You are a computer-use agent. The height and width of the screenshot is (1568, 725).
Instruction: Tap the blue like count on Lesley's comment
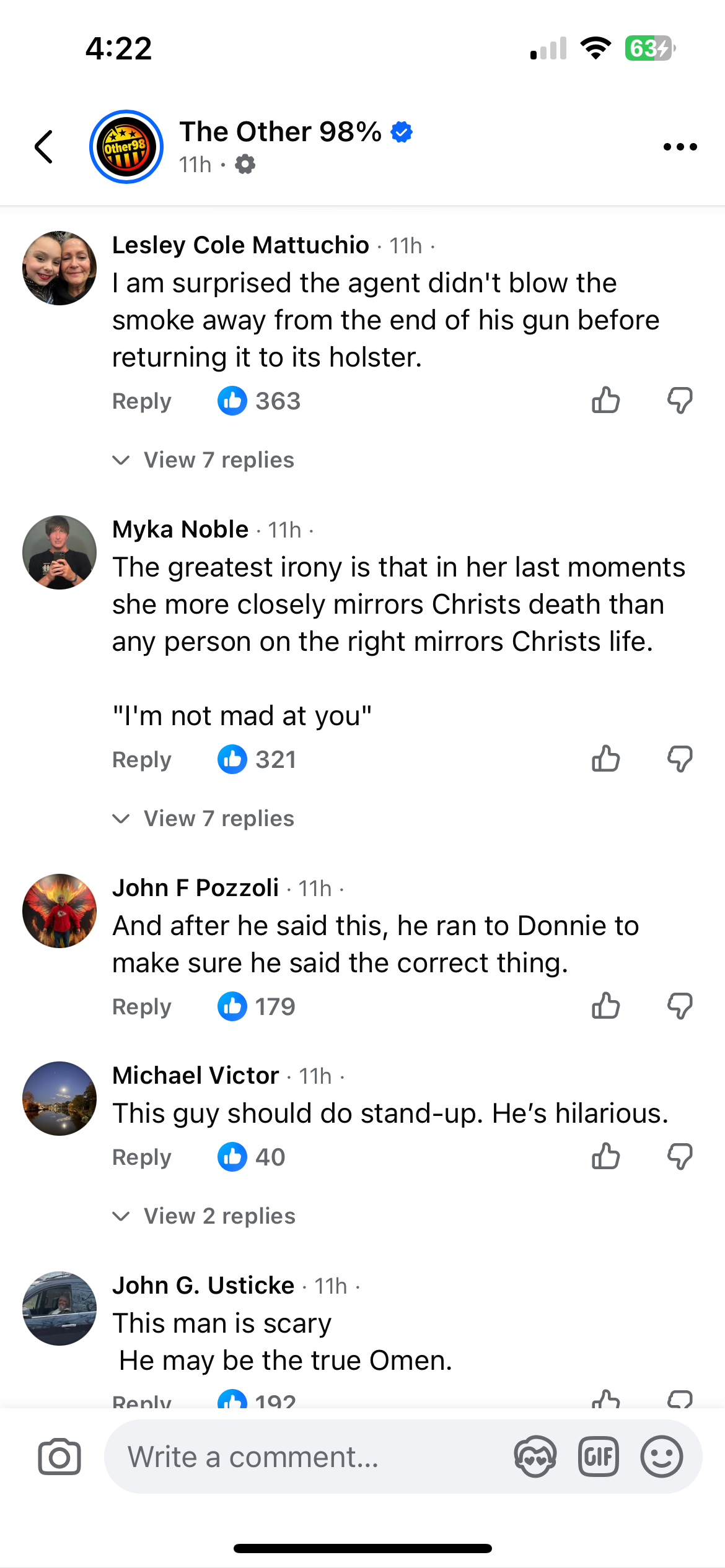point(259,401)
